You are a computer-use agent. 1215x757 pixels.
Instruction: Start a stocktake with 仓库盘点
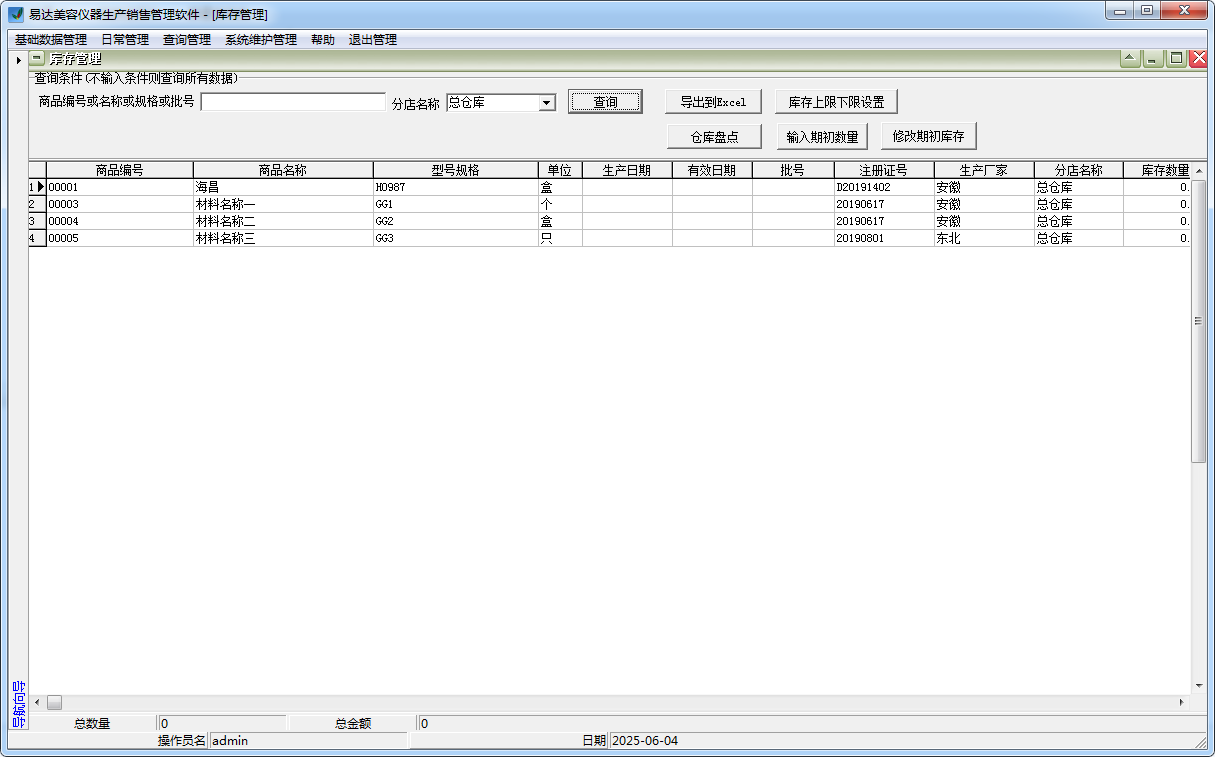tap(713, 136)
